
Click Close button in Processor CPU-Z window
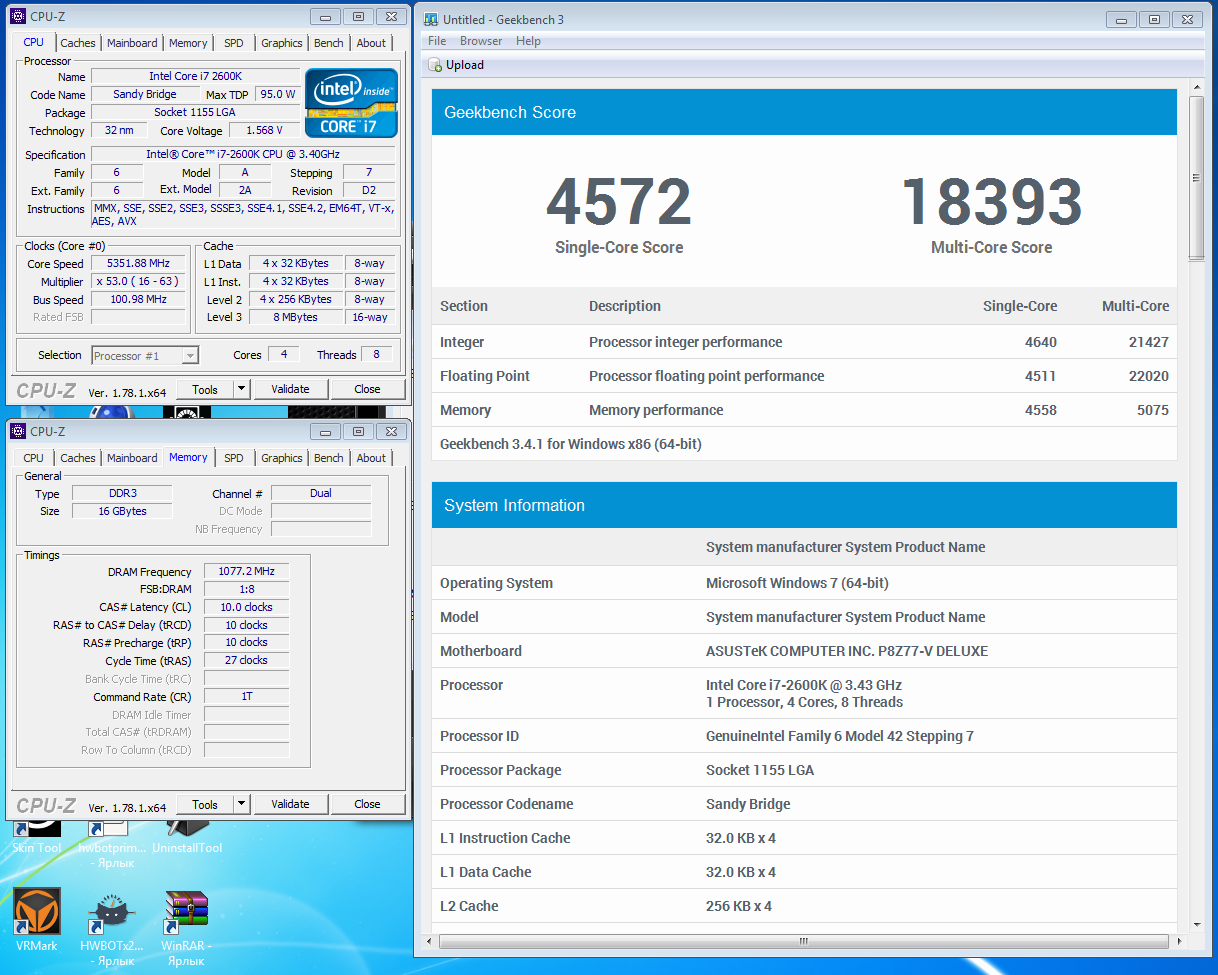click(x=367, y=389)
